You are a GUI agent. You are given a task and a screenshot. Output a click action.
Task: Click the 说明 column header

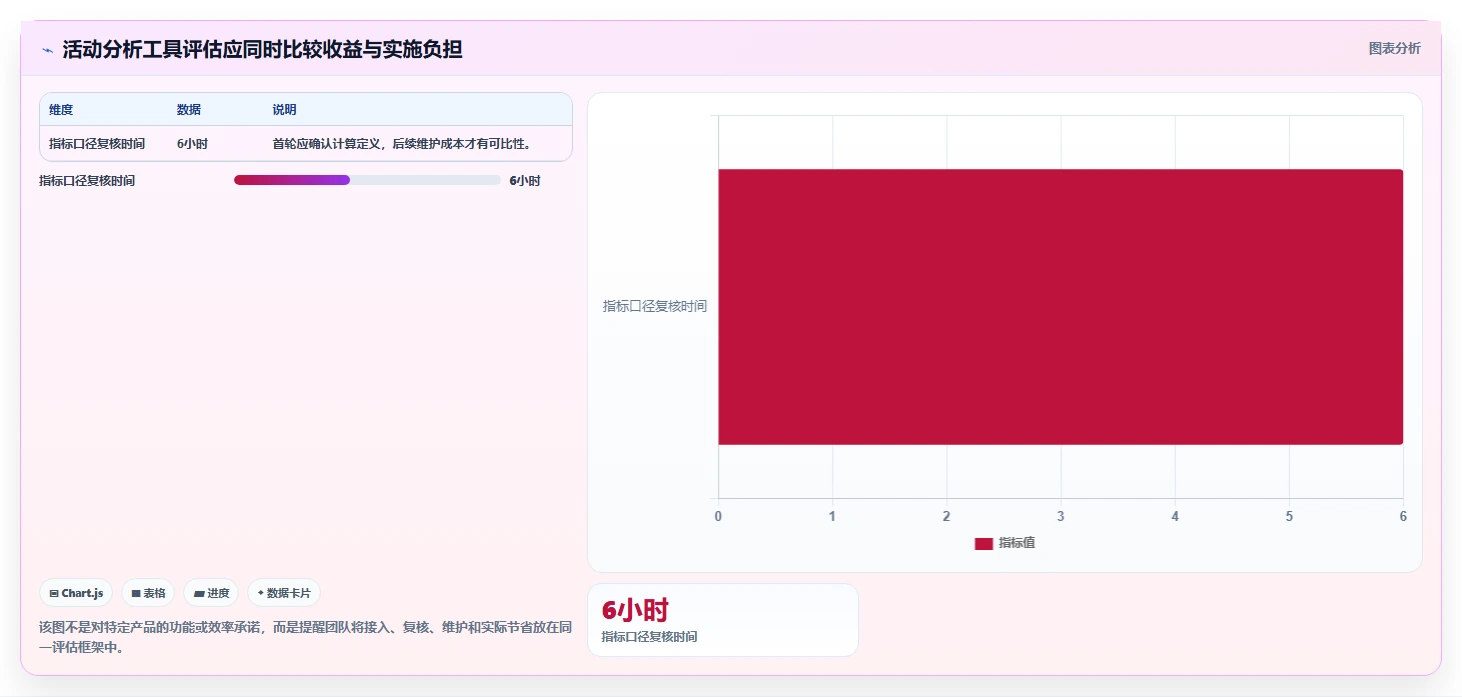tap(284, 110)
